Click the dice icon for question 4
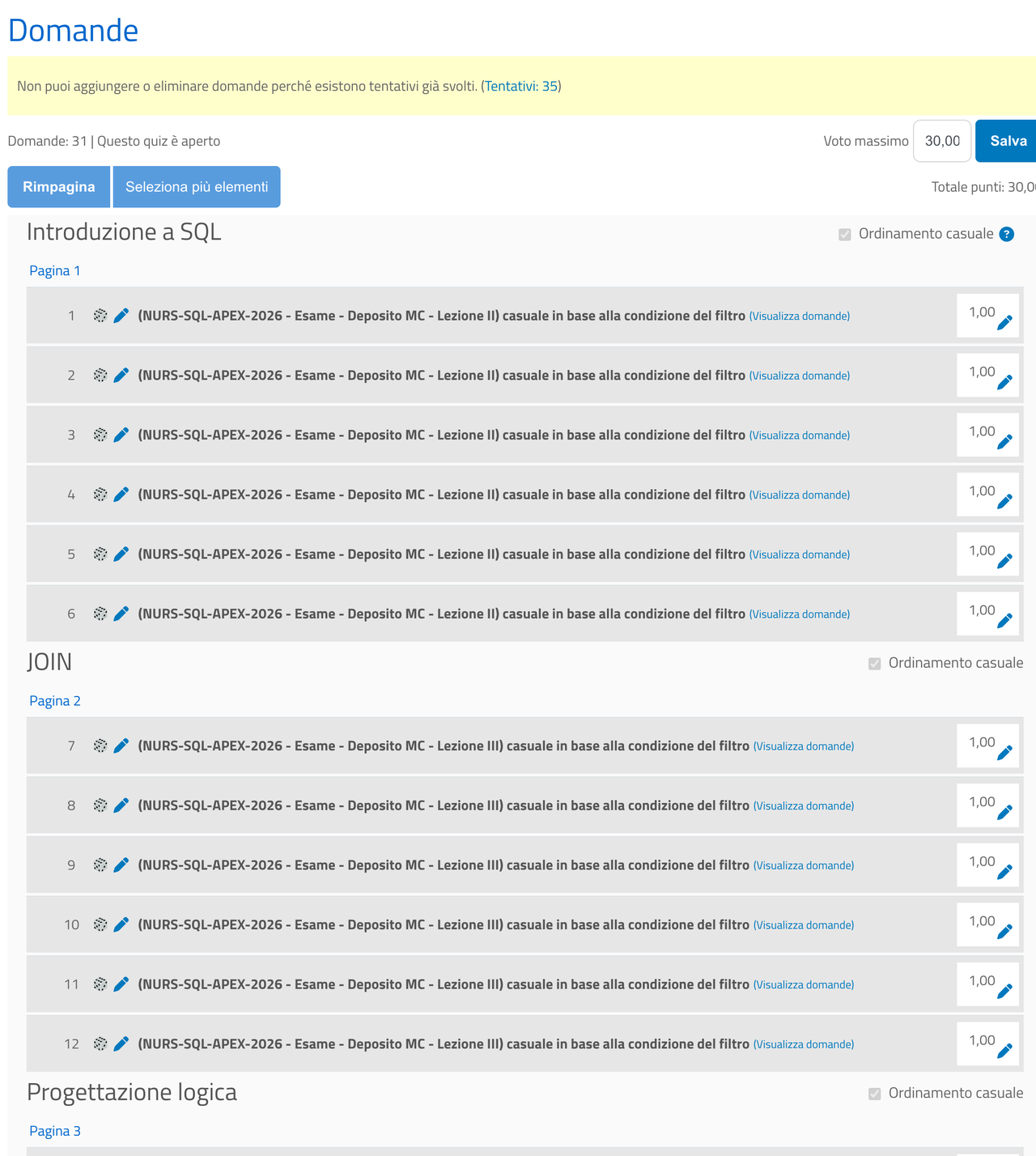 coord(100,495)
